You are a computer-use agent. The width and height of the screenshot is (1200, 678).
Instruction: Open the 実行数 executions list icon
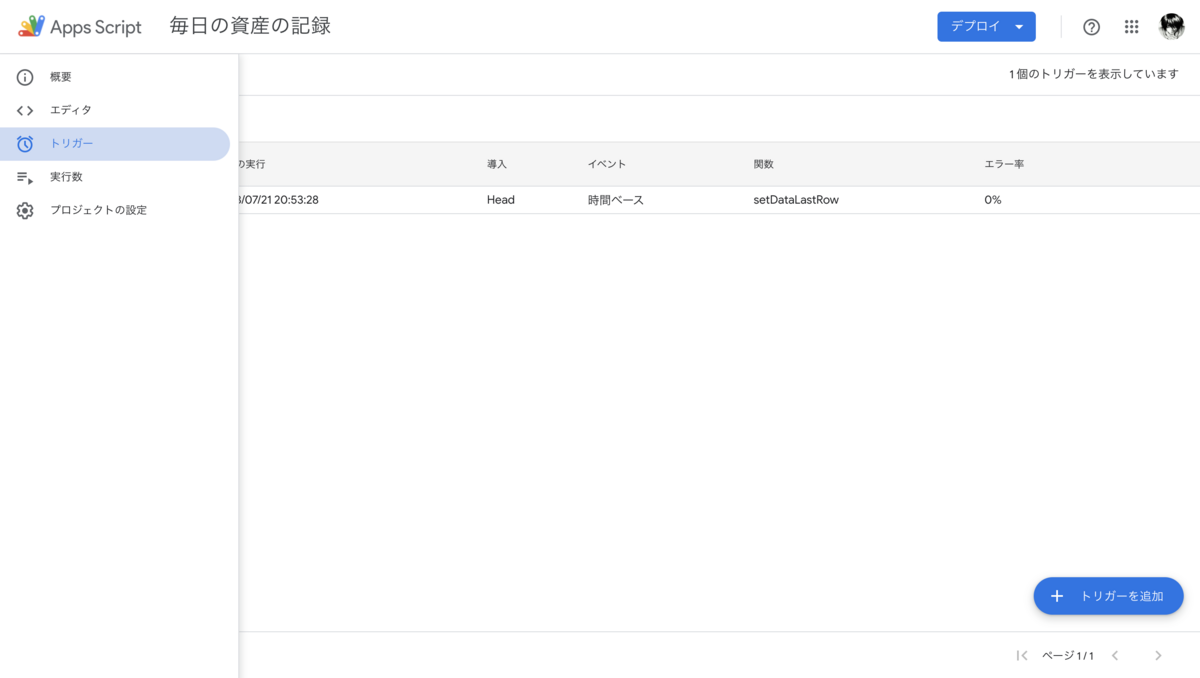(24, 176)
